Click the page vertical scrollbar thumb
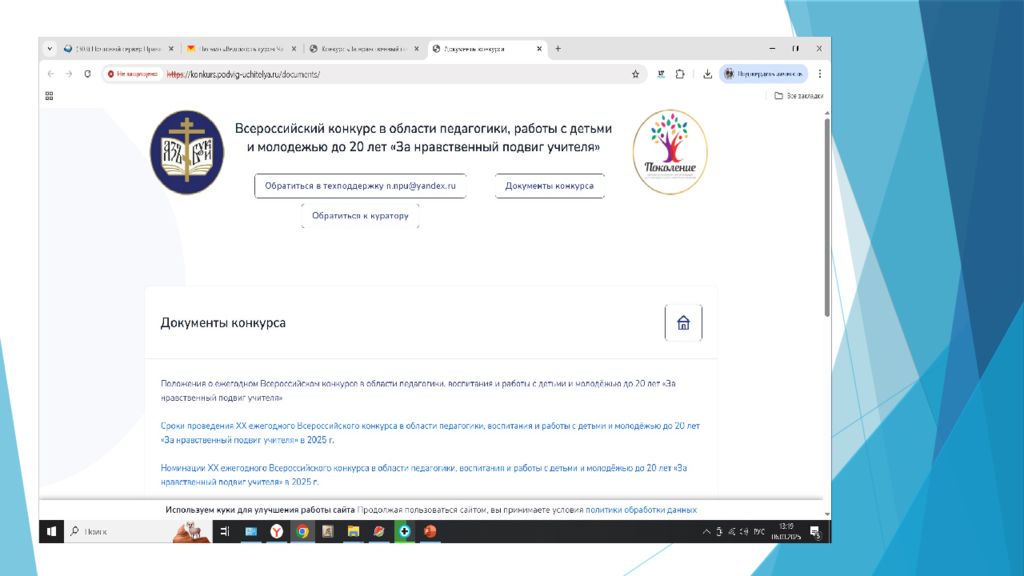This screenshot has height=576, width=1024. (827, 219)
